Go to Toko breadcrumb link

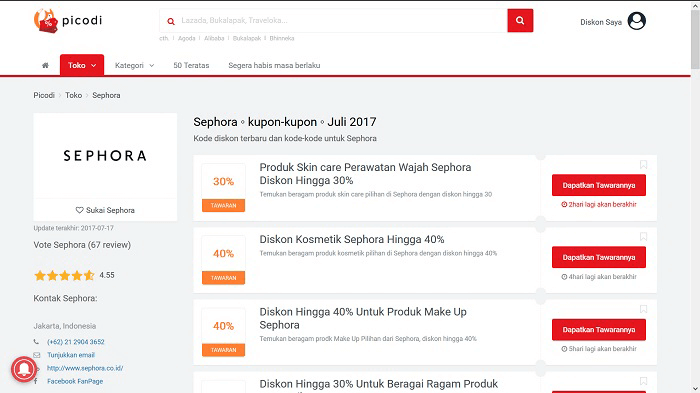[74, 95]
